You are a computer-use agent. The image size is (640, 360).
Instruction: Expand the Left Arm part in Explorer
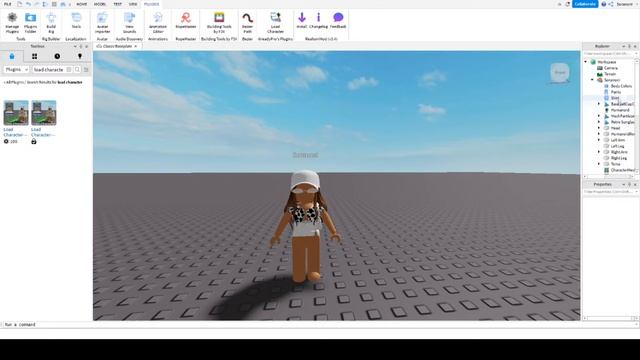point(599,140)
